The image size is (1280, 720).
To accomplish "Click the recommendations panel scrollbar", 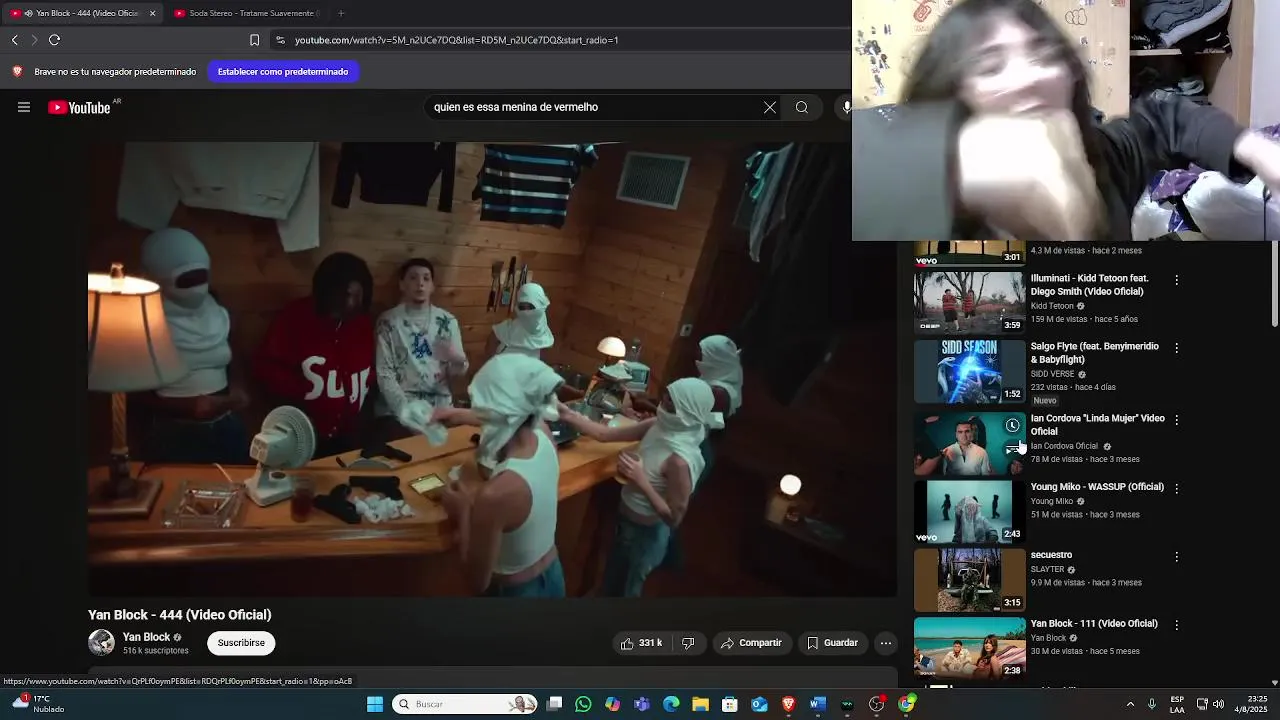I will pos(1274,285).
